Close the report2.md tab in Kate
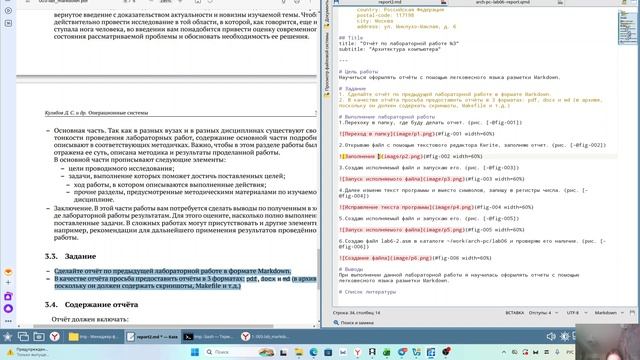The height and width of the screenshot is (360, 640). coord(444,2)
